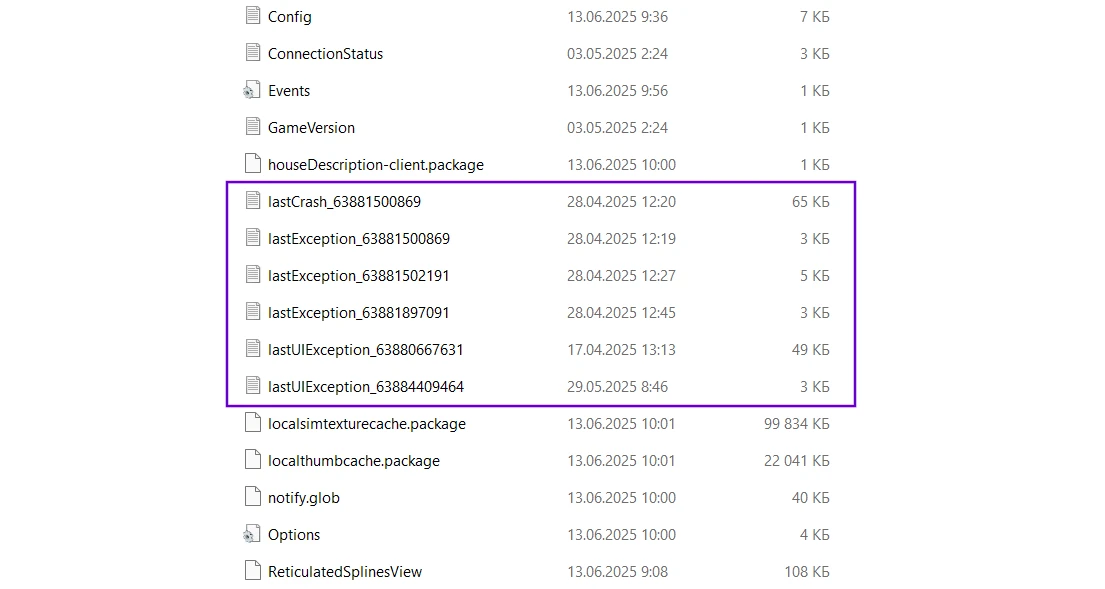Click the lastUIException_63880667631 file name
This screenshot has height=589, width=1105.
(x=365, y=350)
